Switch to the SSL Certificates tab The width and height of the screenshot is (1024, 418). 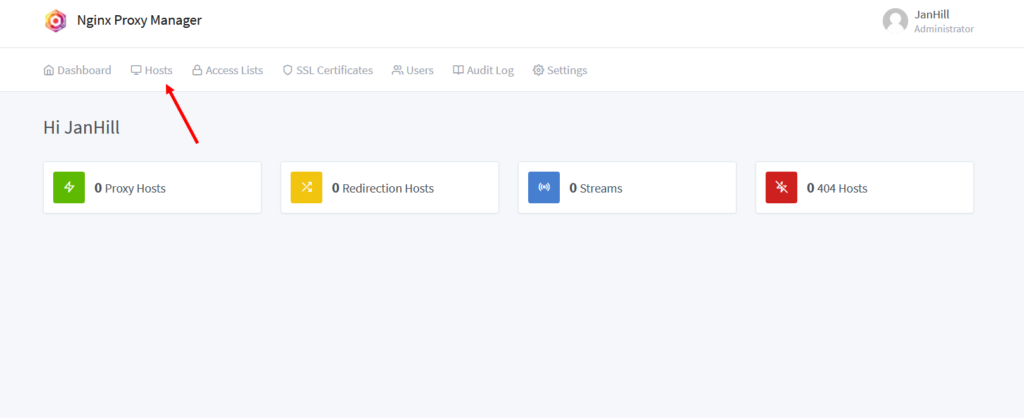(327, 70)
